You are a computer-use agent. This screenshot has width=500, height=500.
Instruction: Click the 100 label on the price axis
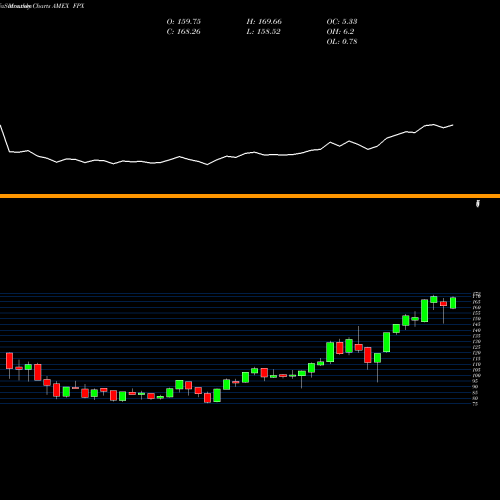[477, 375]
